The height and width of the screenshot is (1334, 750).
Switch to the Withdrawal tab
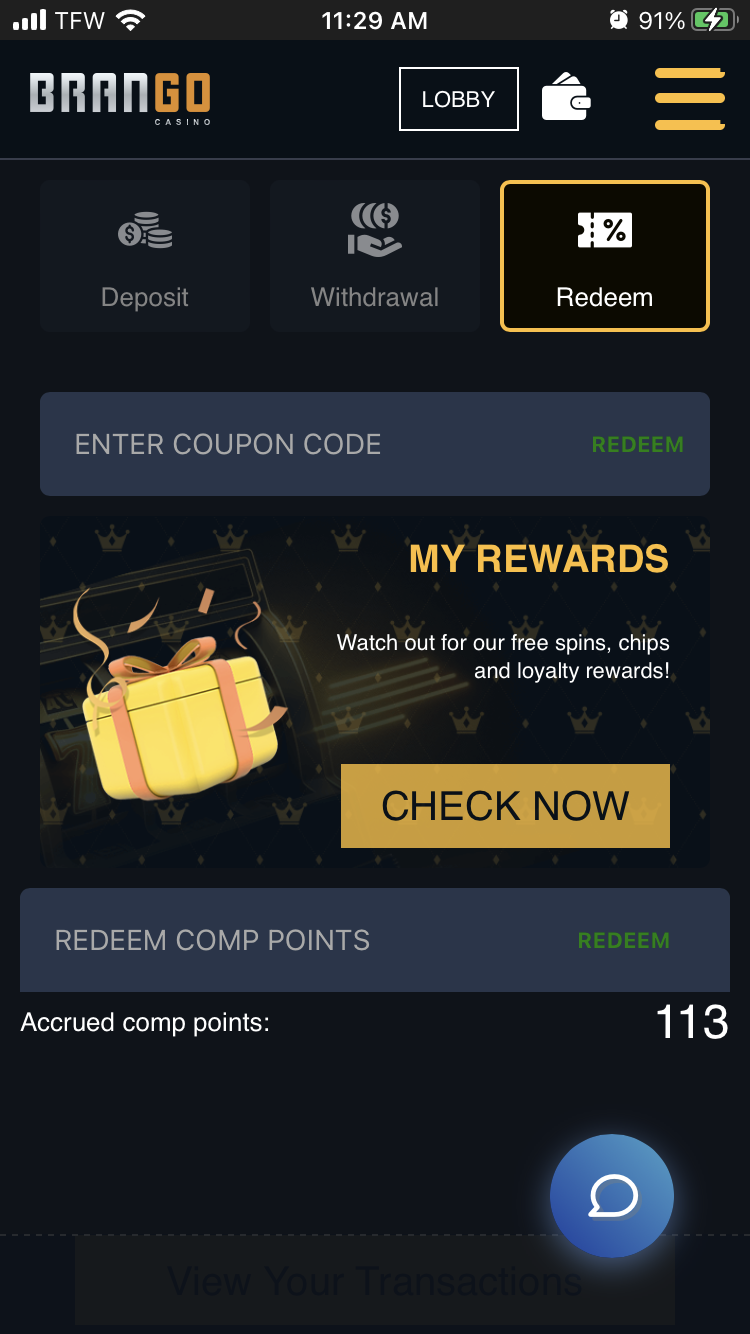(x=375, y=256)
